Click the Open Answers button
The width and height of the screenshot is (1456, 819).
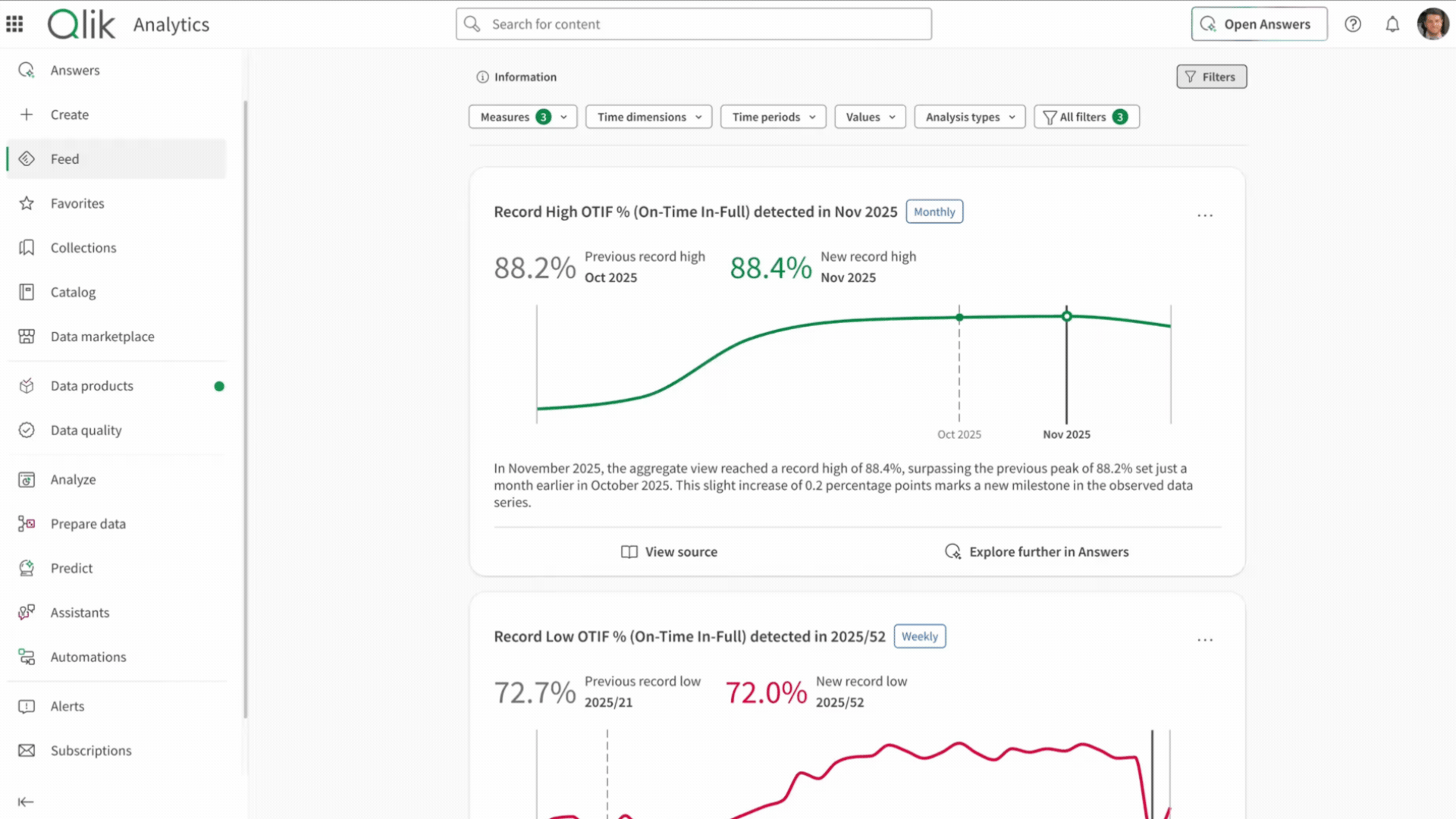click(x=1259, y=24)
